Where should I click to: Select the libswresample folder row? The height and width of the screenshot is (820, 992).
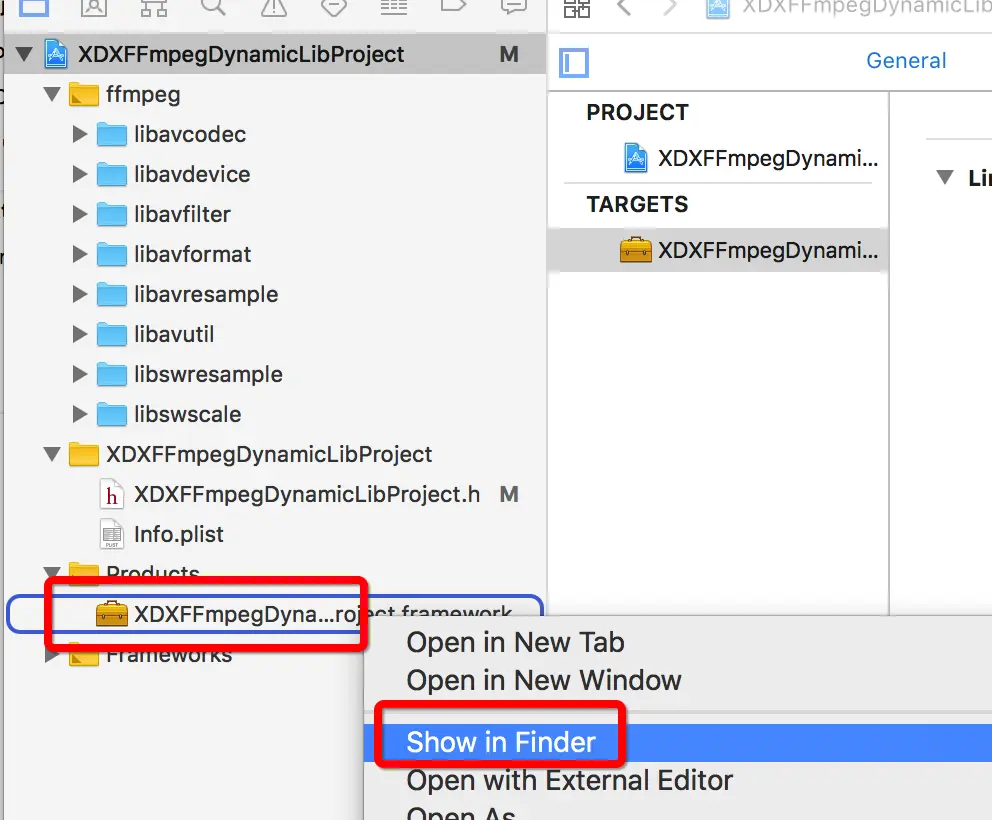pyautogui.click(x=275, y=374)
